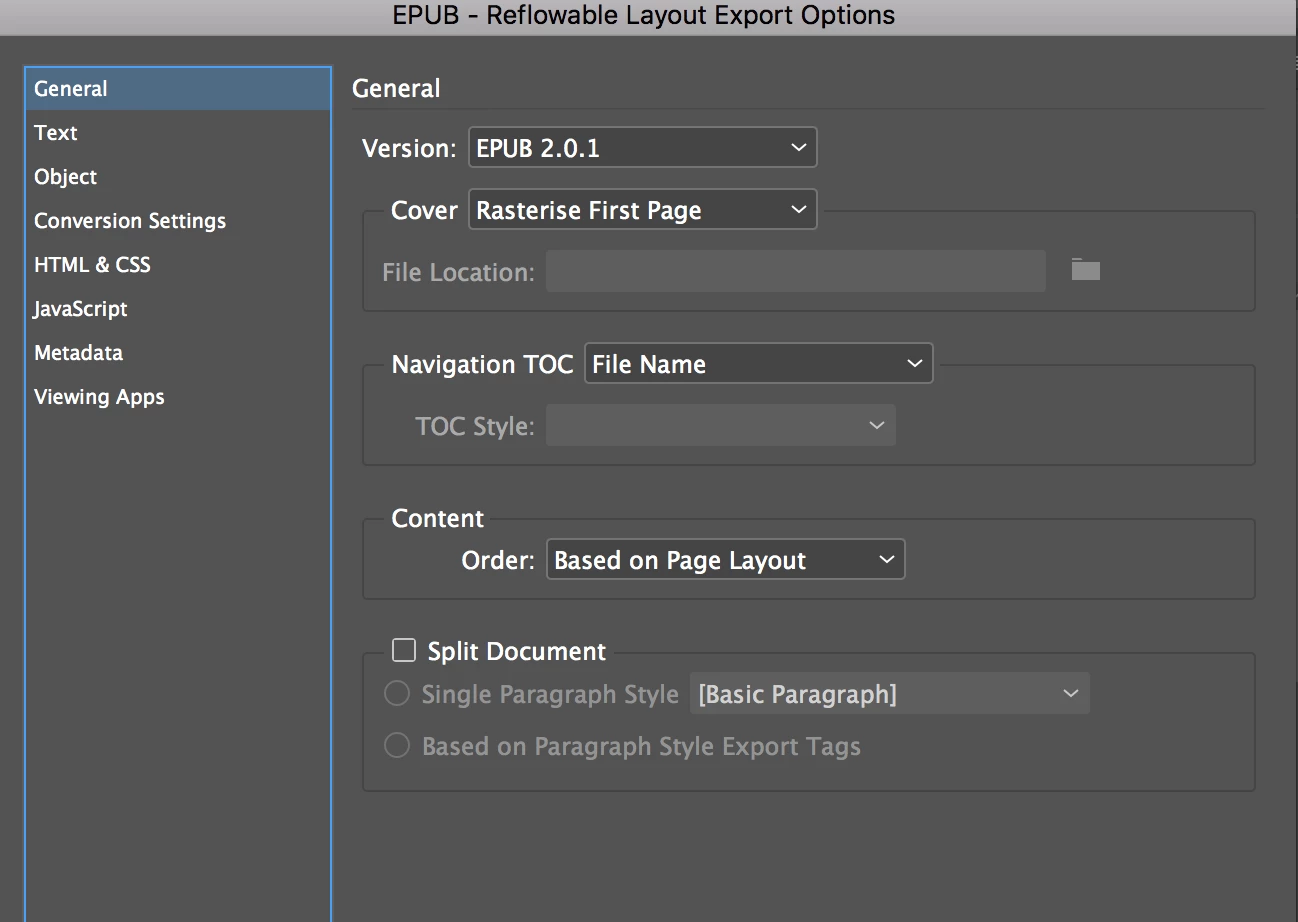Screen dimensions: 1298x922
Task: Select the General category in sidebar
Action: pyautogui.click(x=178, y=89)
